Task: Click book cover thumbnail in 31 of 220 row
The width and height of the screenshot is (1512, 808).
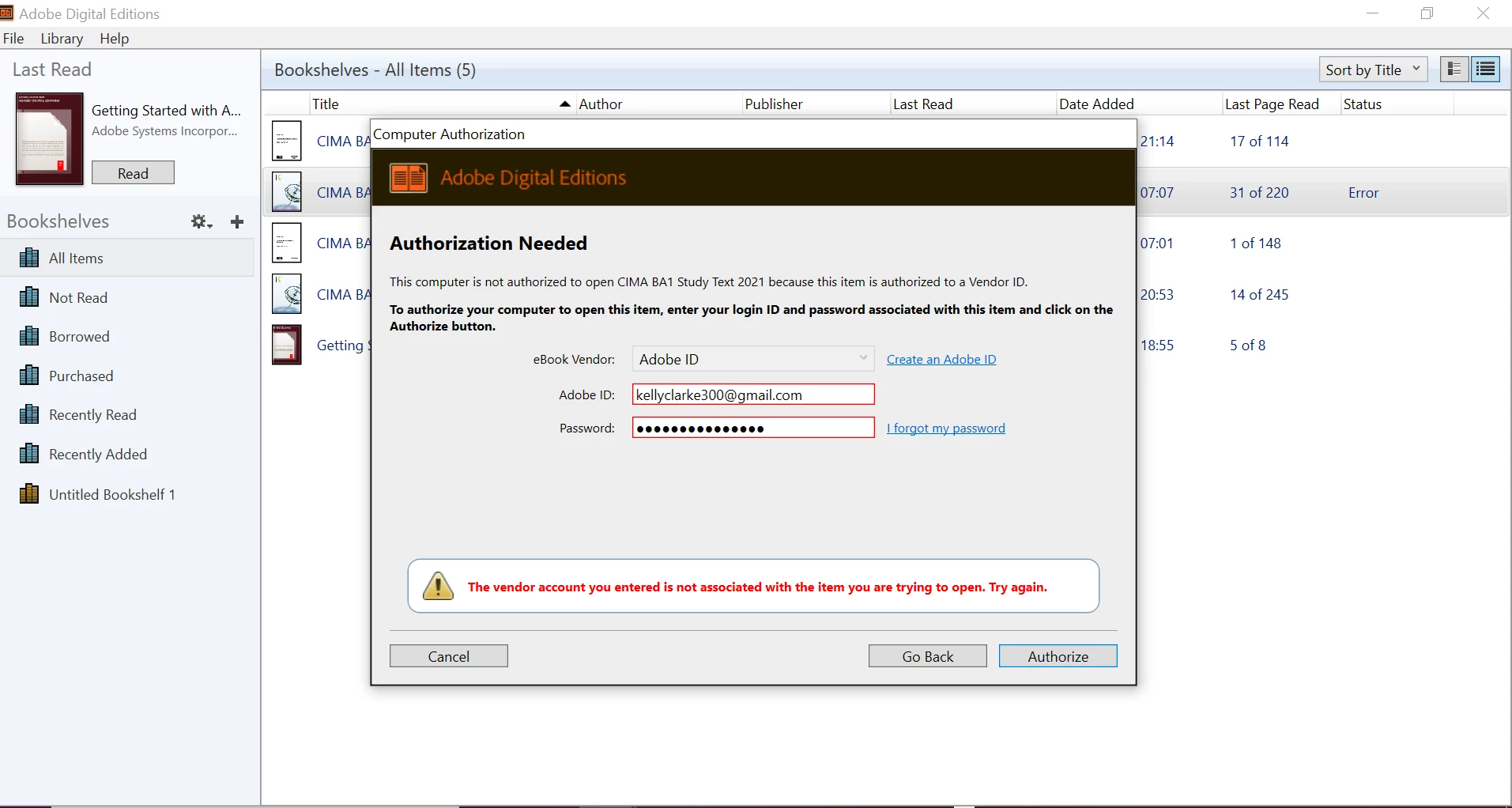Action: click(287, 192)
